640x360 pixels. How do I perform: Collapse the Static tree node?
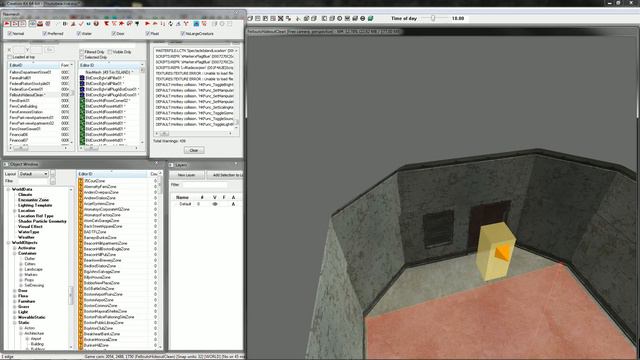click(15, 322)
